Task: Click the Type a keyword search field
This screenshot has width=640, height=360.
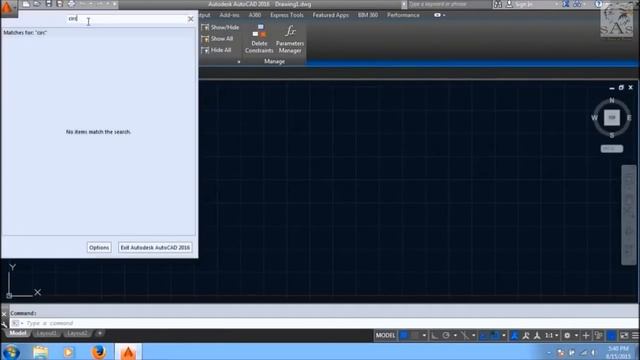Action: click(x=449, y=4)
